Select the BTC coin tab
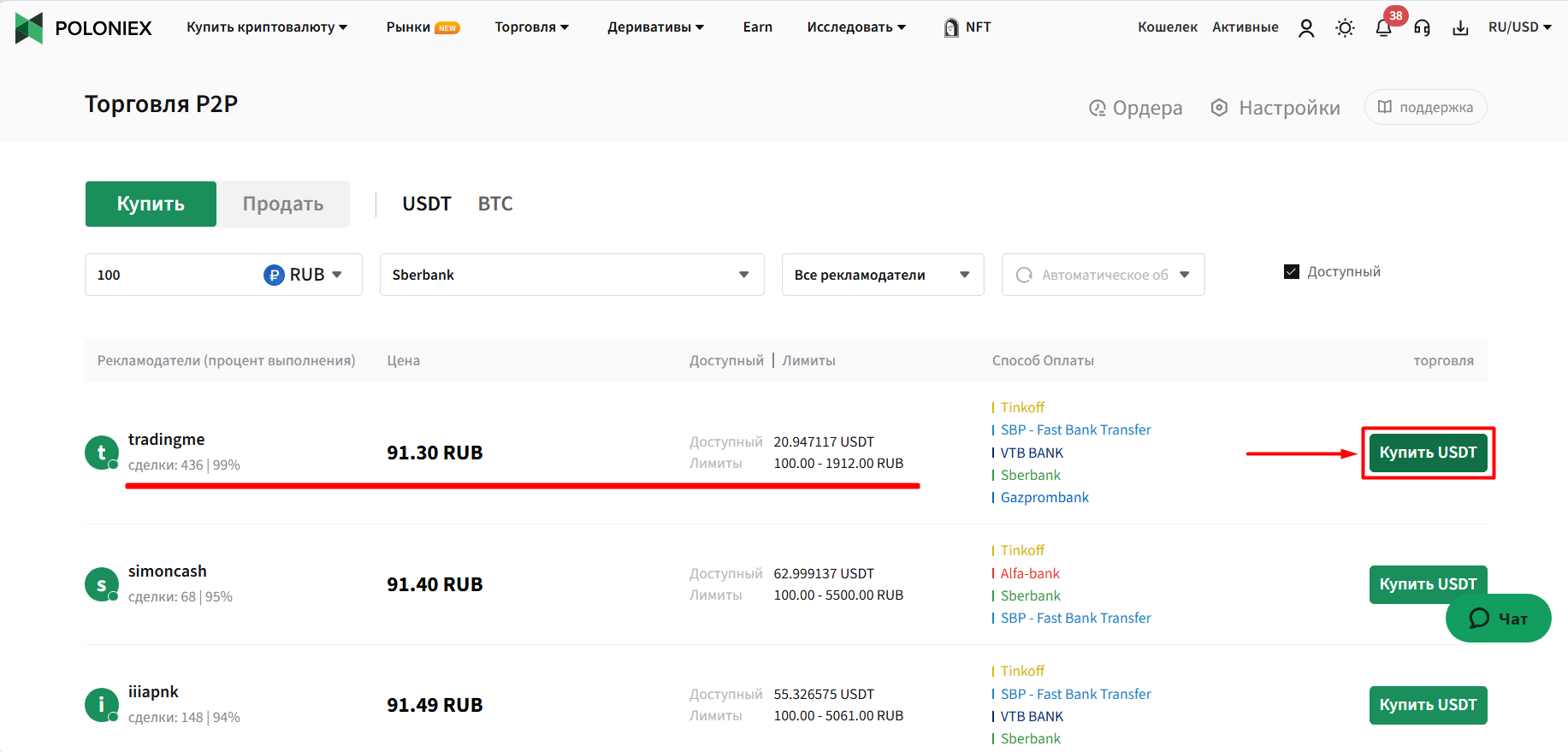 point(495,204)
